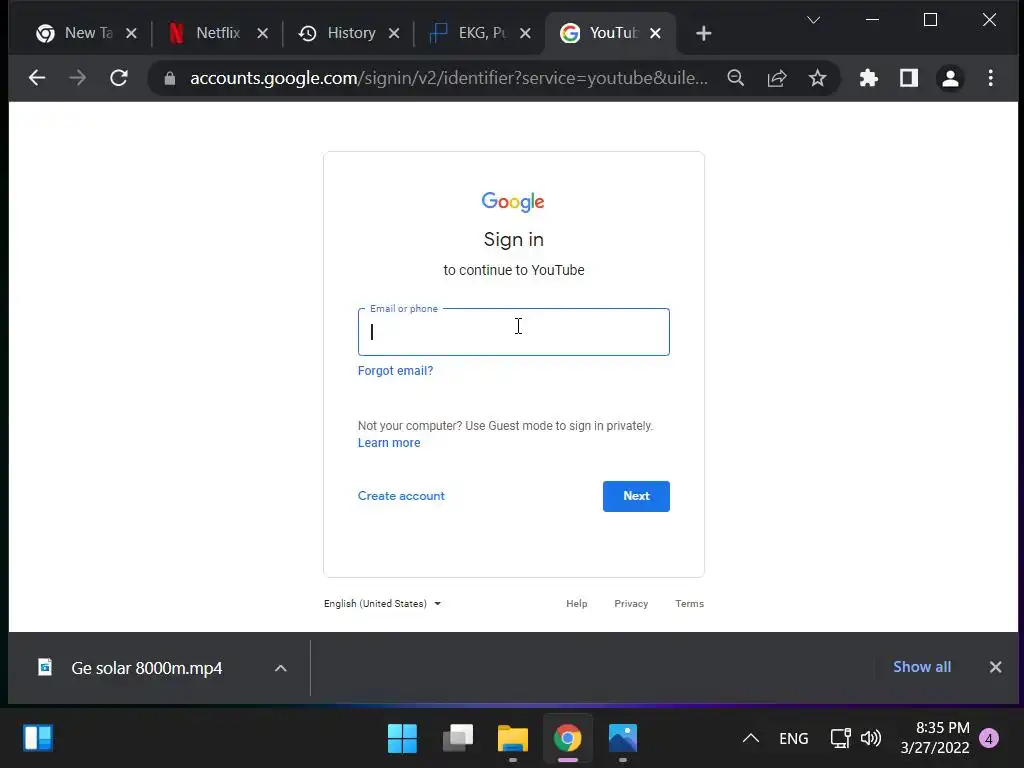Close the Netflix tab

[263, 33]
